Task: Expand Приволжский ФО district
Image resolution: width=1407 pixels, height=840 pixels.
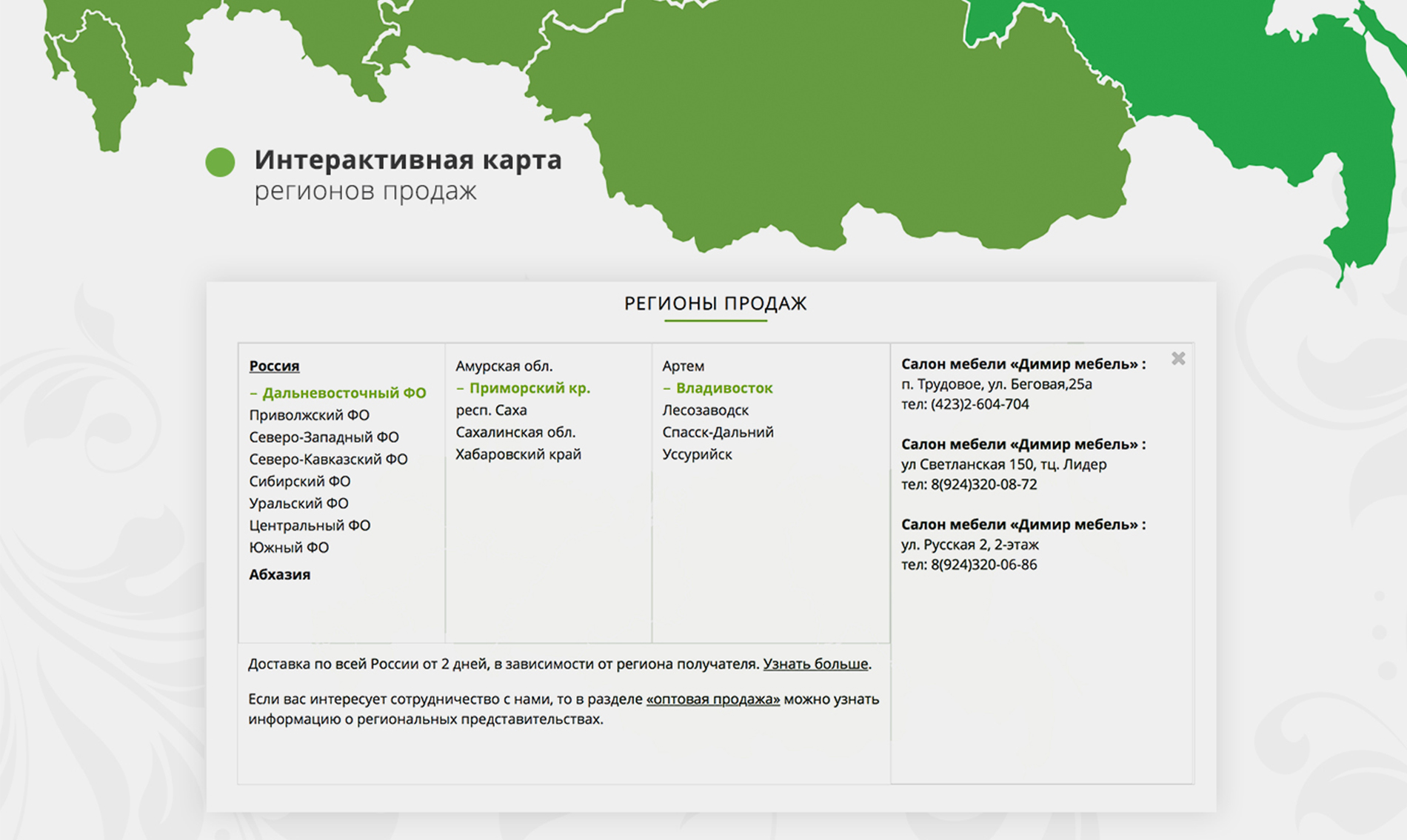Action: tap(309, 415)
